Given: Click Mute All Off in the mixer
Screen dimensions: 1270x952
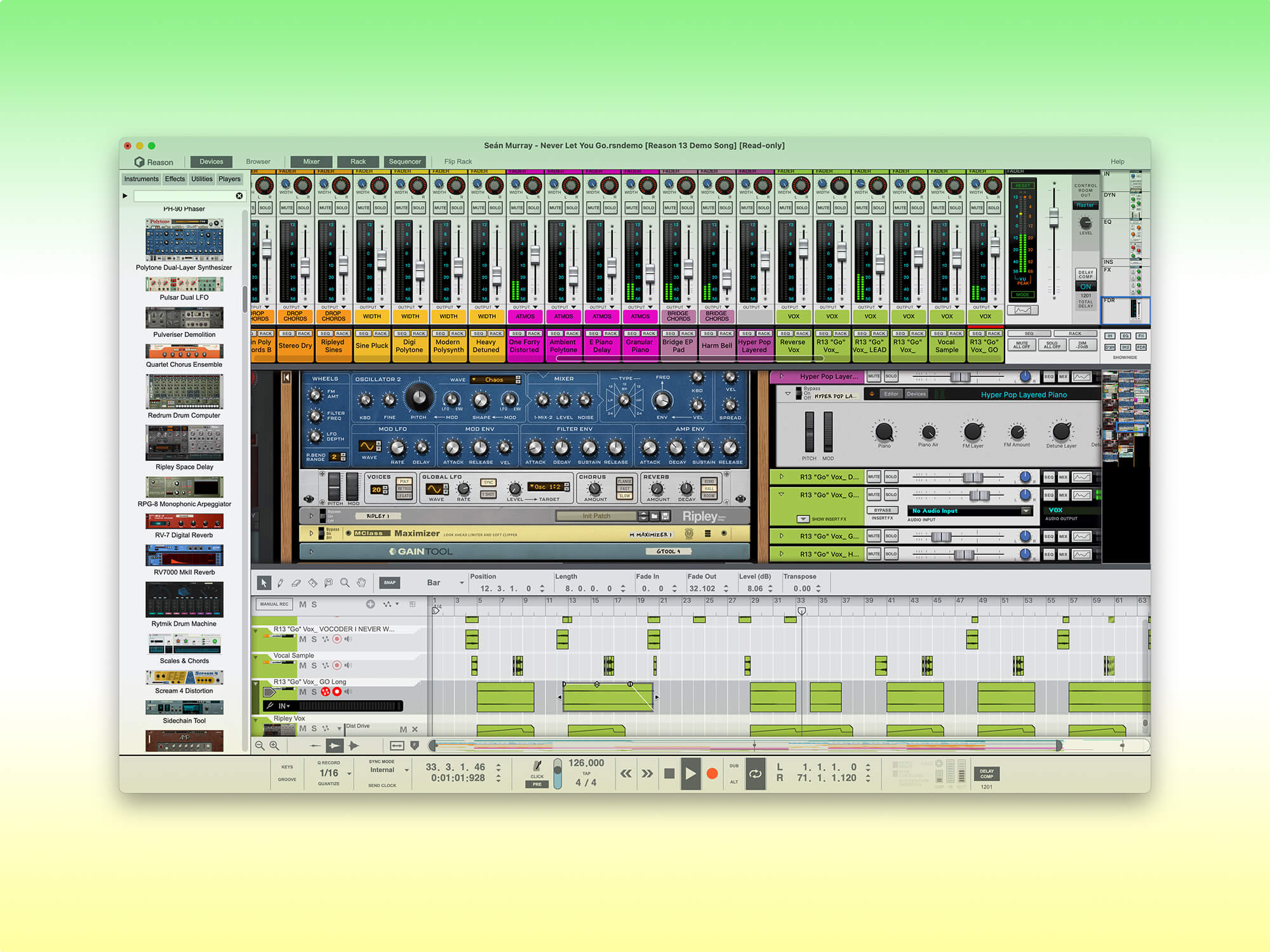Looking at the screenshot, I should tap(1022, 345).
